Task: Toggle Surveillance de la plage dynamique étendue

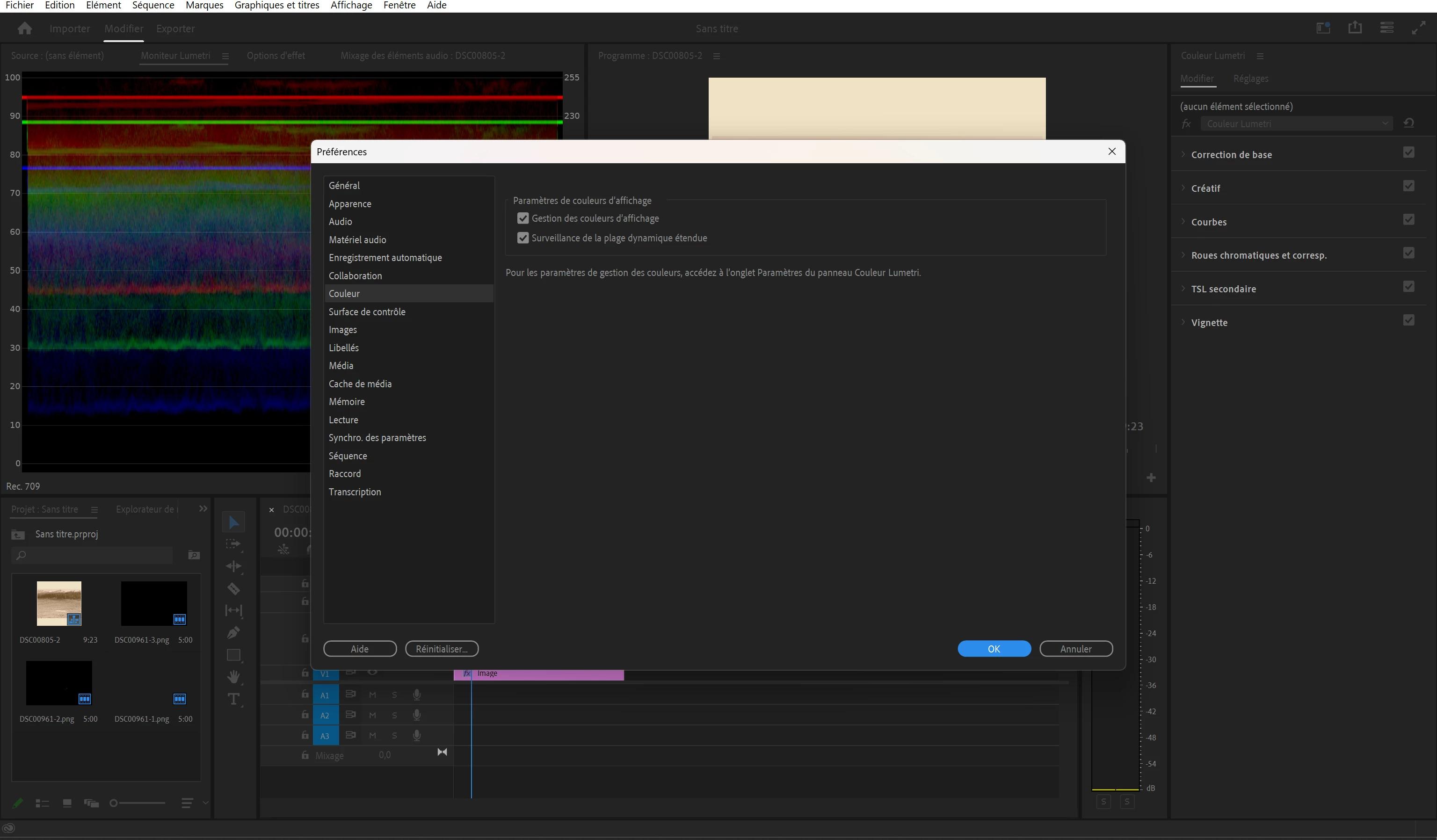Action: 523,238
